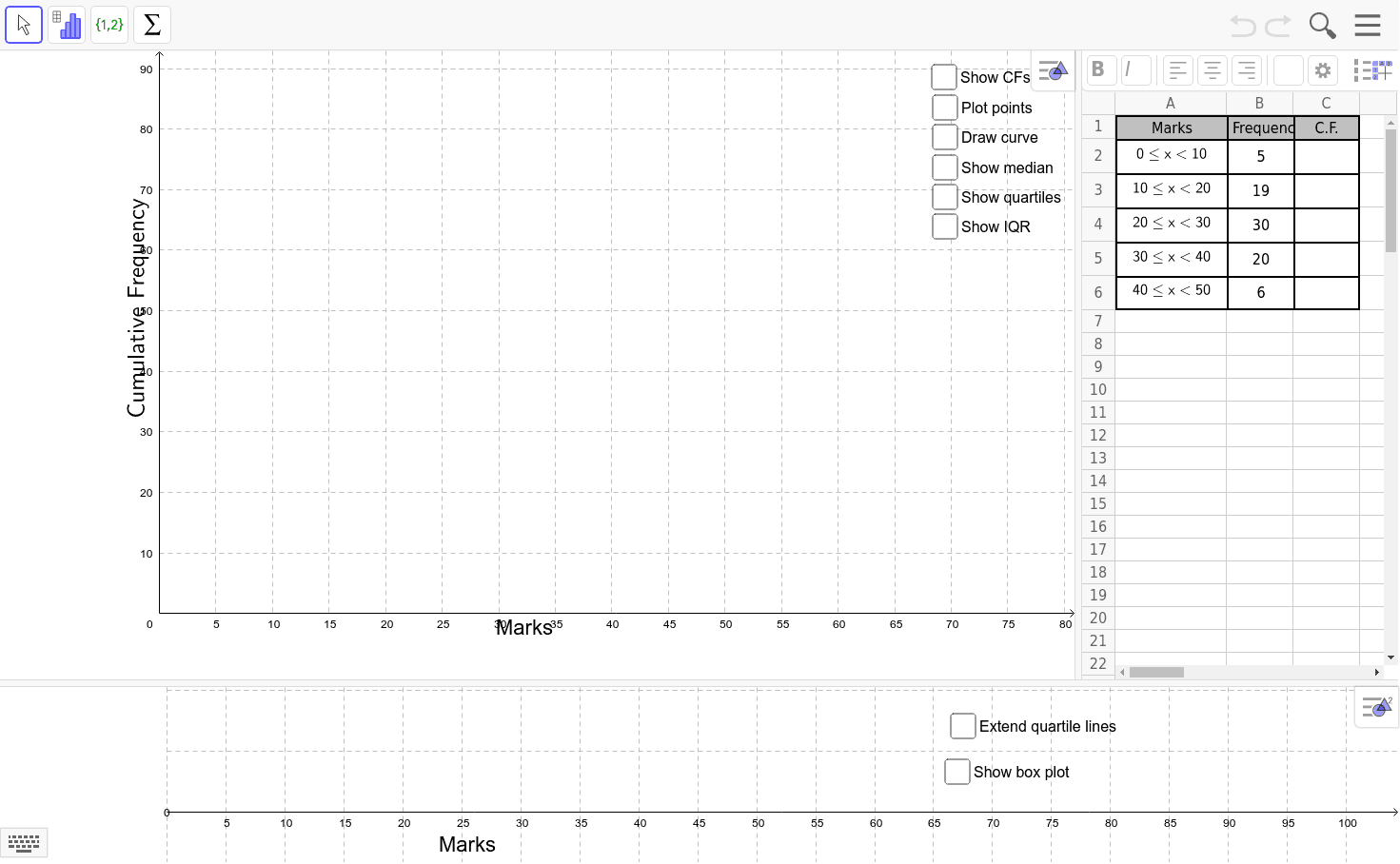Select empty C.F. cell in row 2

tap(1327, 156)
